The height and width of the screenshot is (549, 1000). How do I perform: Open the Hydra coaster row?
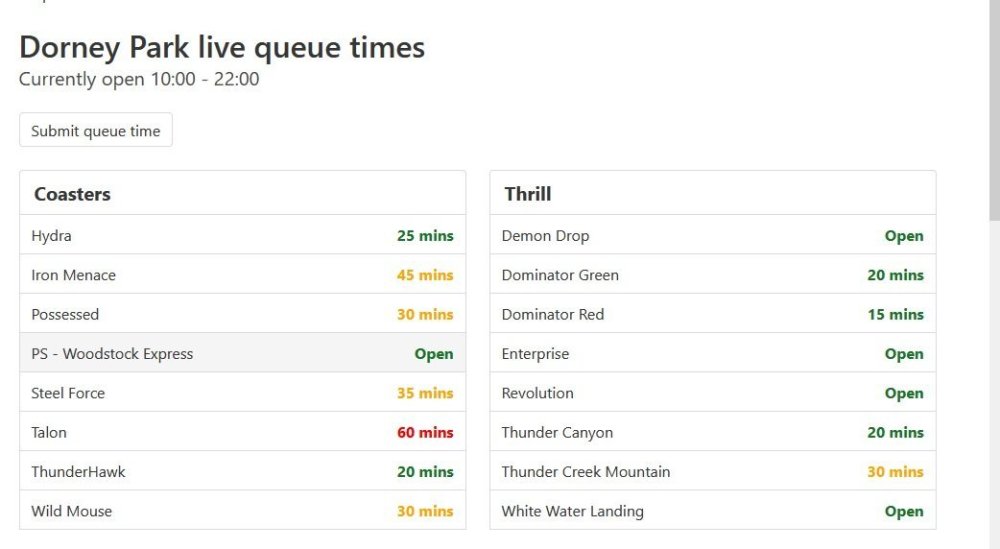tap(52, 236)
